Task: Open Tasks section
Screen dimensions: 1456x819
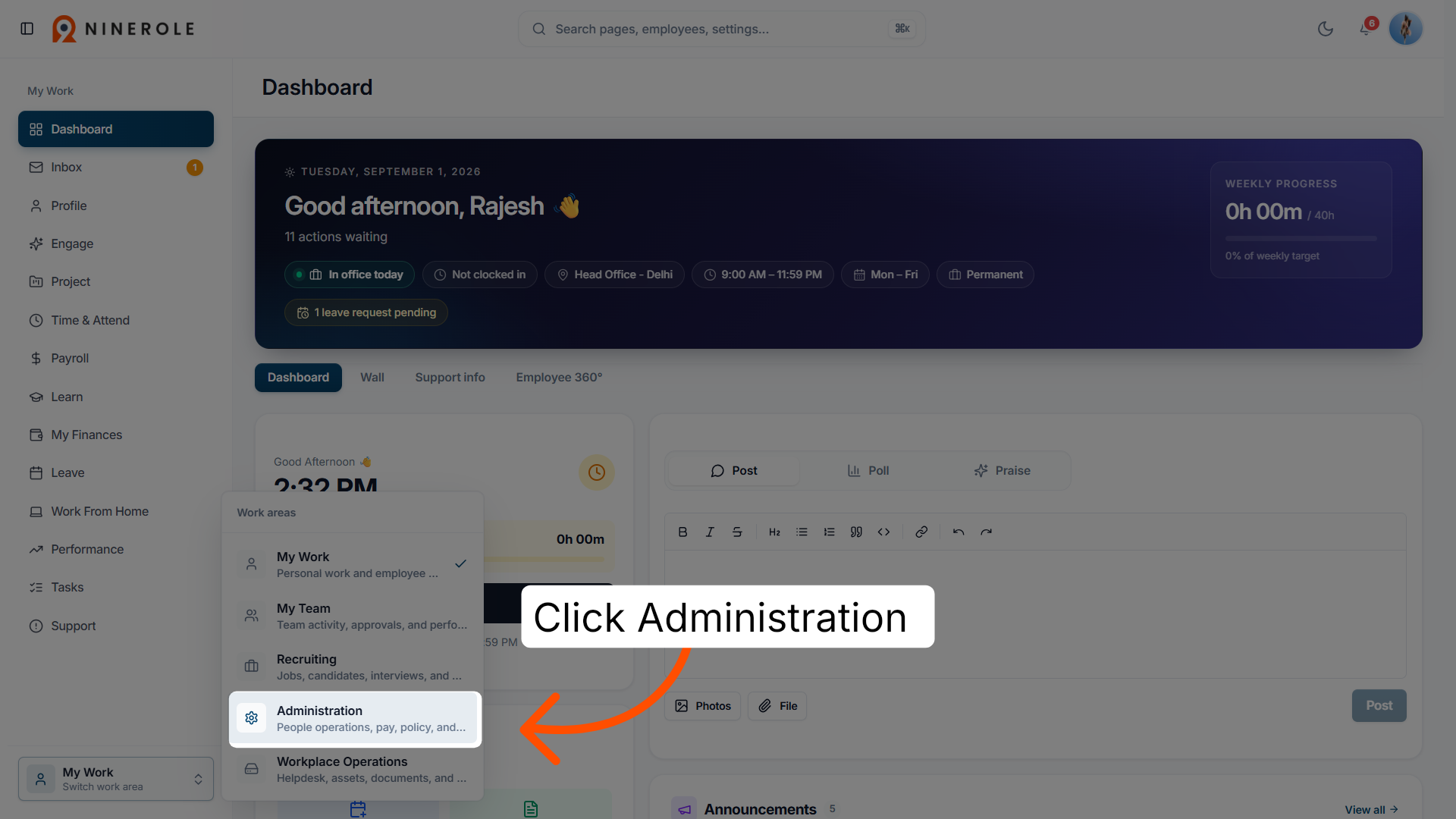Action: [x=116, y=587]
